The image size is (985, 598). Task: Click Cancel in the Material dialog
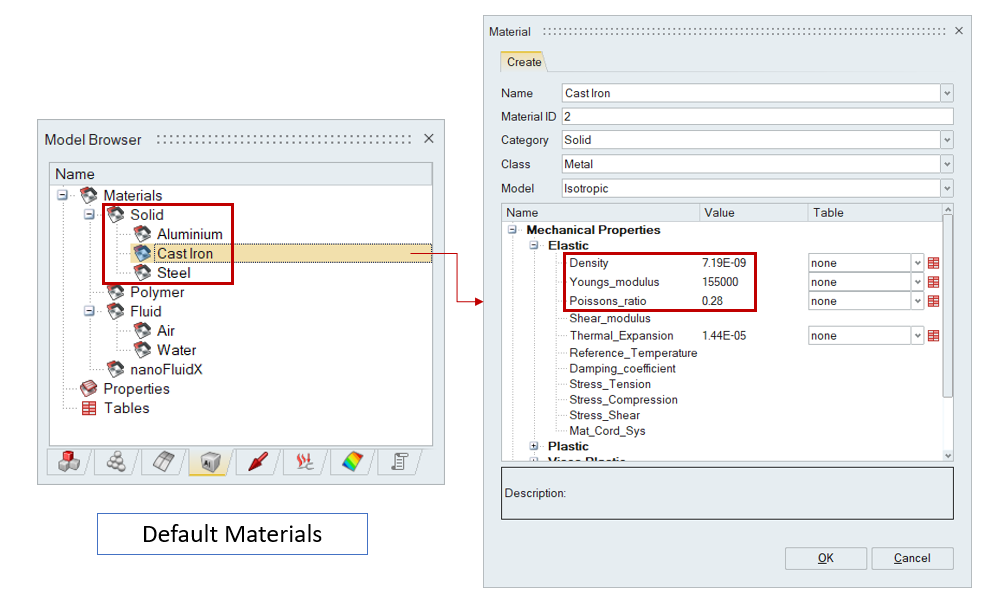coord(911,558)
